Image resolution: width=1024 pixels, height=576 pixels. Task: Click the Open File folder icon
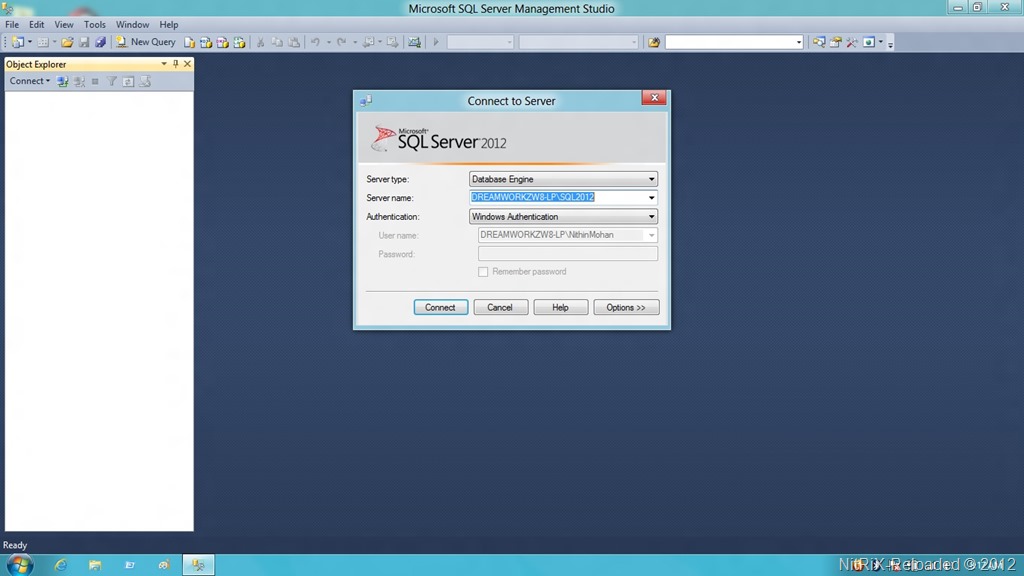click(x=68, y=42)
